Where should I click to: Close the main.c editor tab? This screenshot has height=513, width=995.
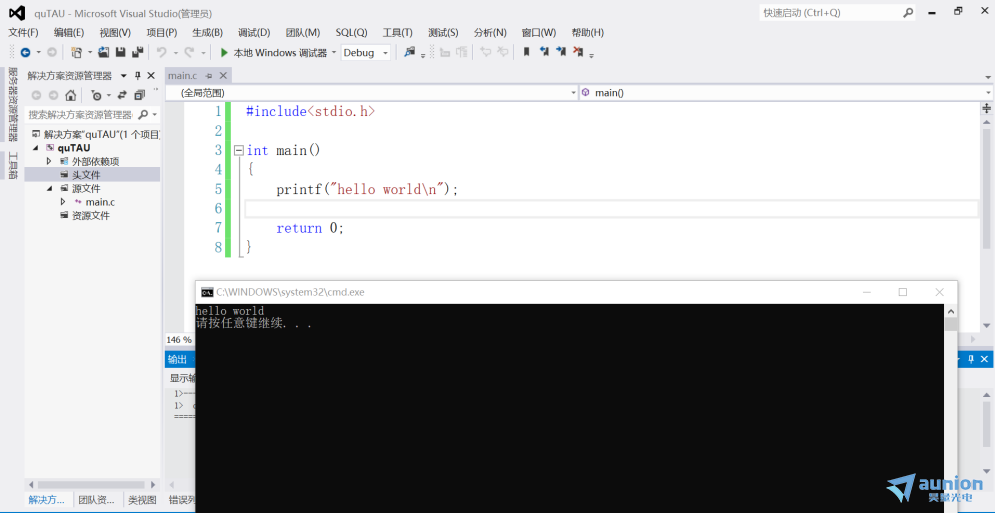pos(223,76)
